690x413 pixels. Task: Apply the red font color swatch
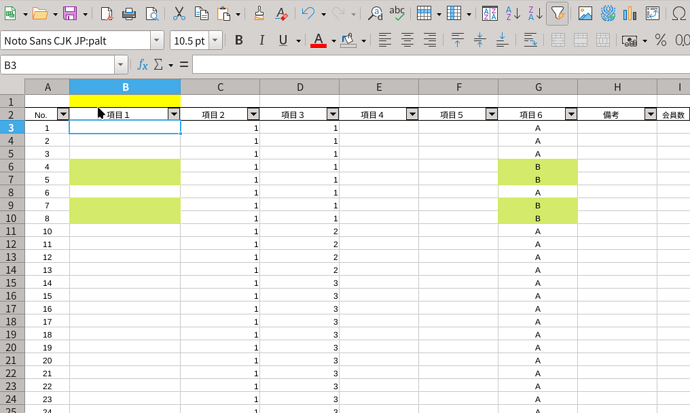click(318, 41)
